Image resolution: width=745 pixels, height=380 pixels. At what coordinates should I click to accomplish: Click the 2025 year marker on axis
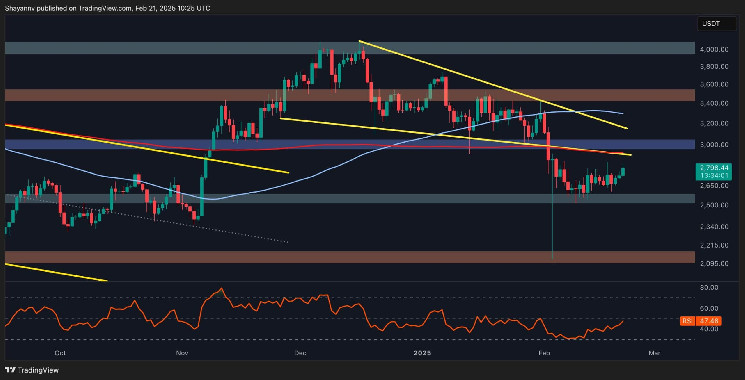click(421, 353)
